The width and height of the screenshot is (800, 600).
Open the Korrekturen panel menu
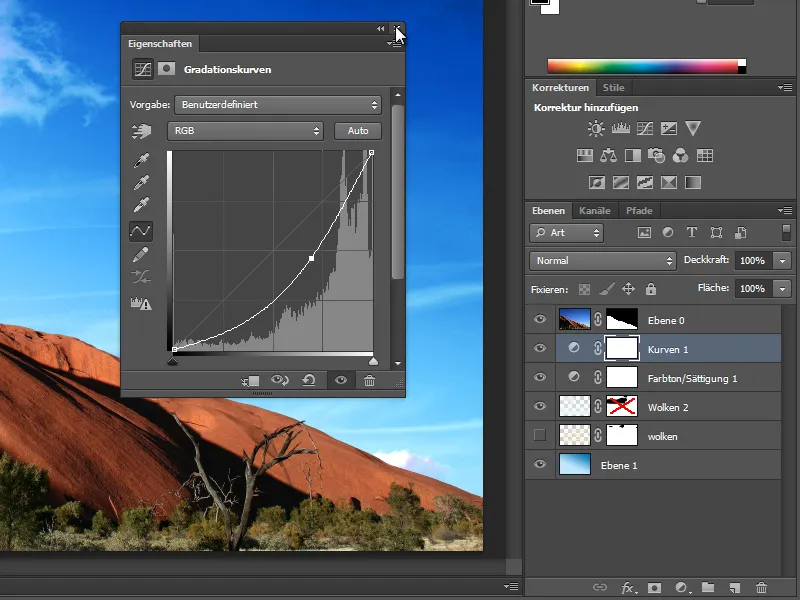tap(785, 87)
